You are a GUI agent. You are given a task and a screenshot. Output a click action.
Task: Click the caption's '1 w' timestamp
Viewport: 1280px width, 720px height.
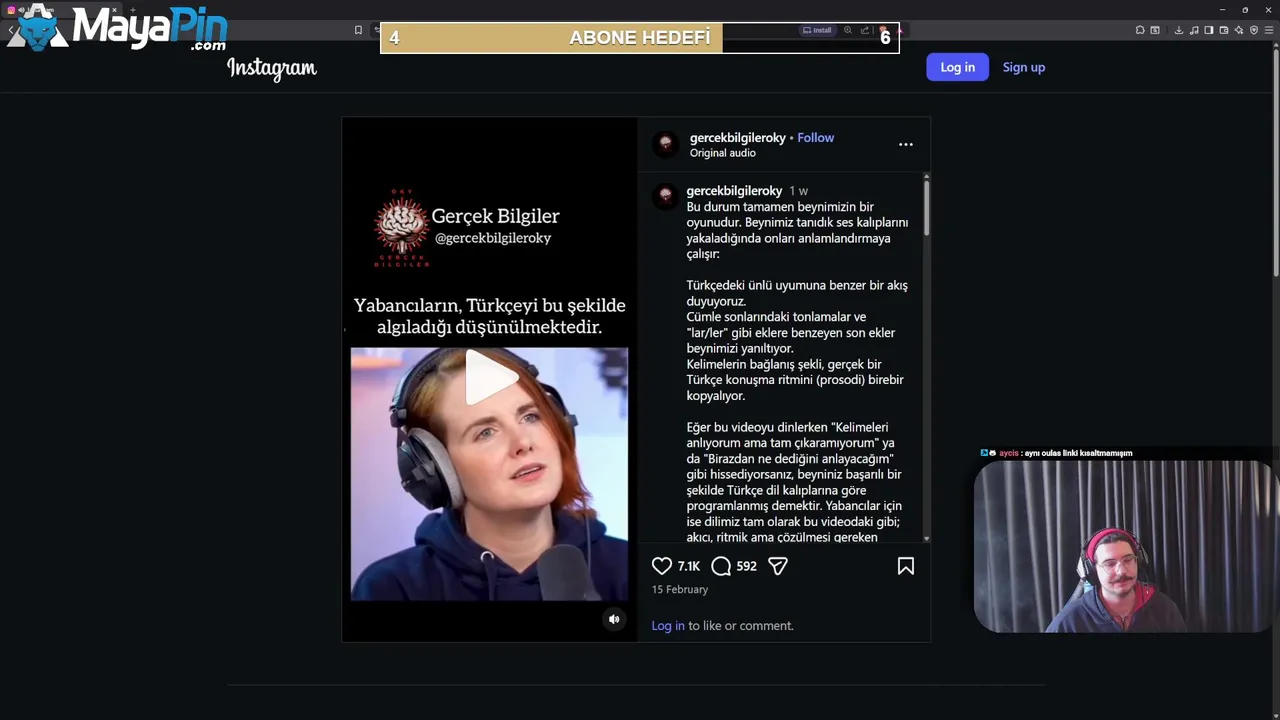pos(798,191)
